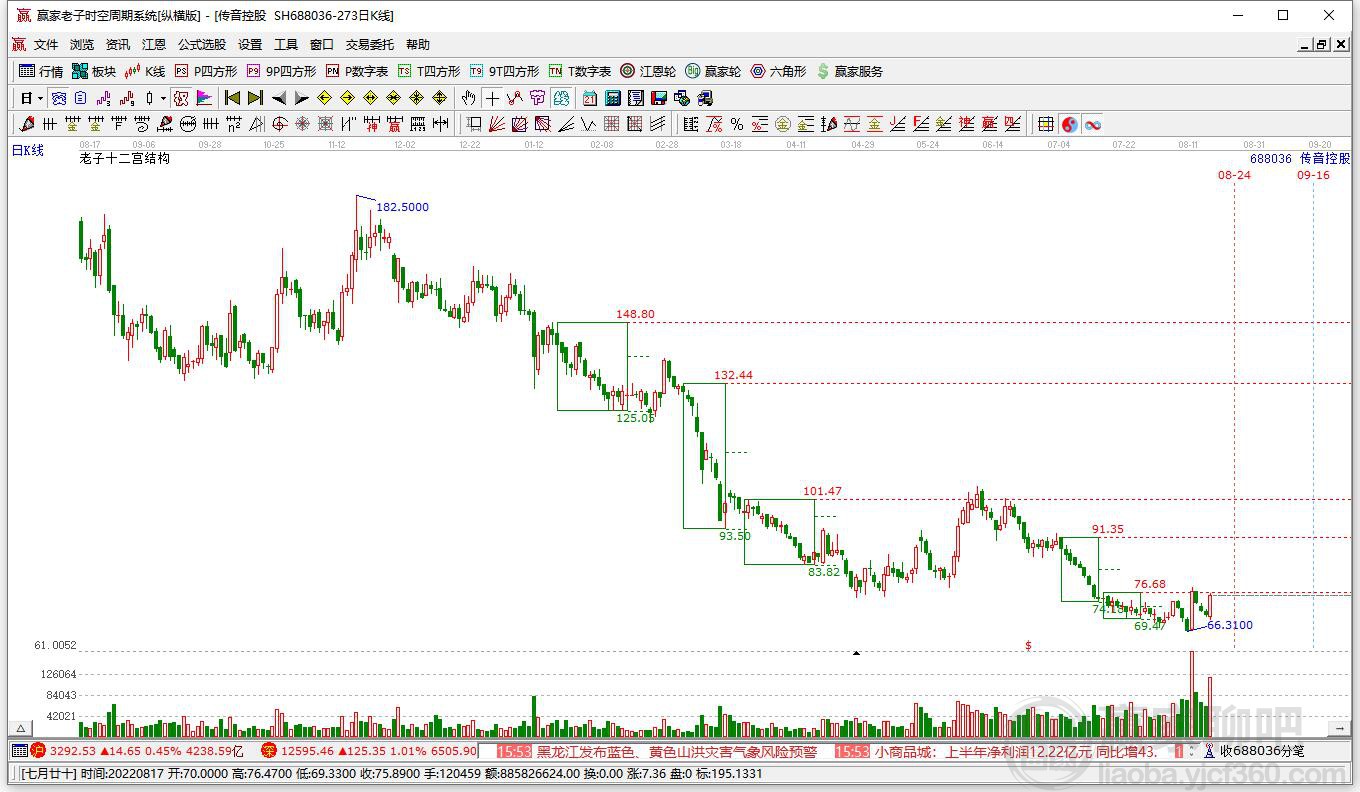
Task: Click the save floppy disk icon
Action: pos(658,98)
